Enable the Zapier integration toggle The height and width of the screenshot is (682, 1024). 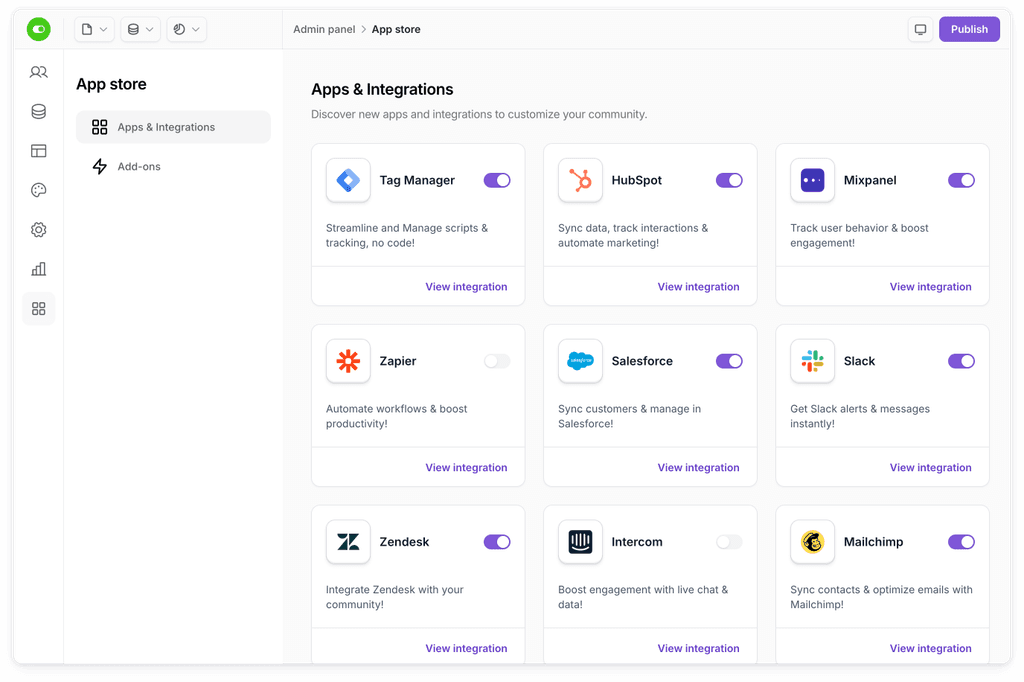497,361
